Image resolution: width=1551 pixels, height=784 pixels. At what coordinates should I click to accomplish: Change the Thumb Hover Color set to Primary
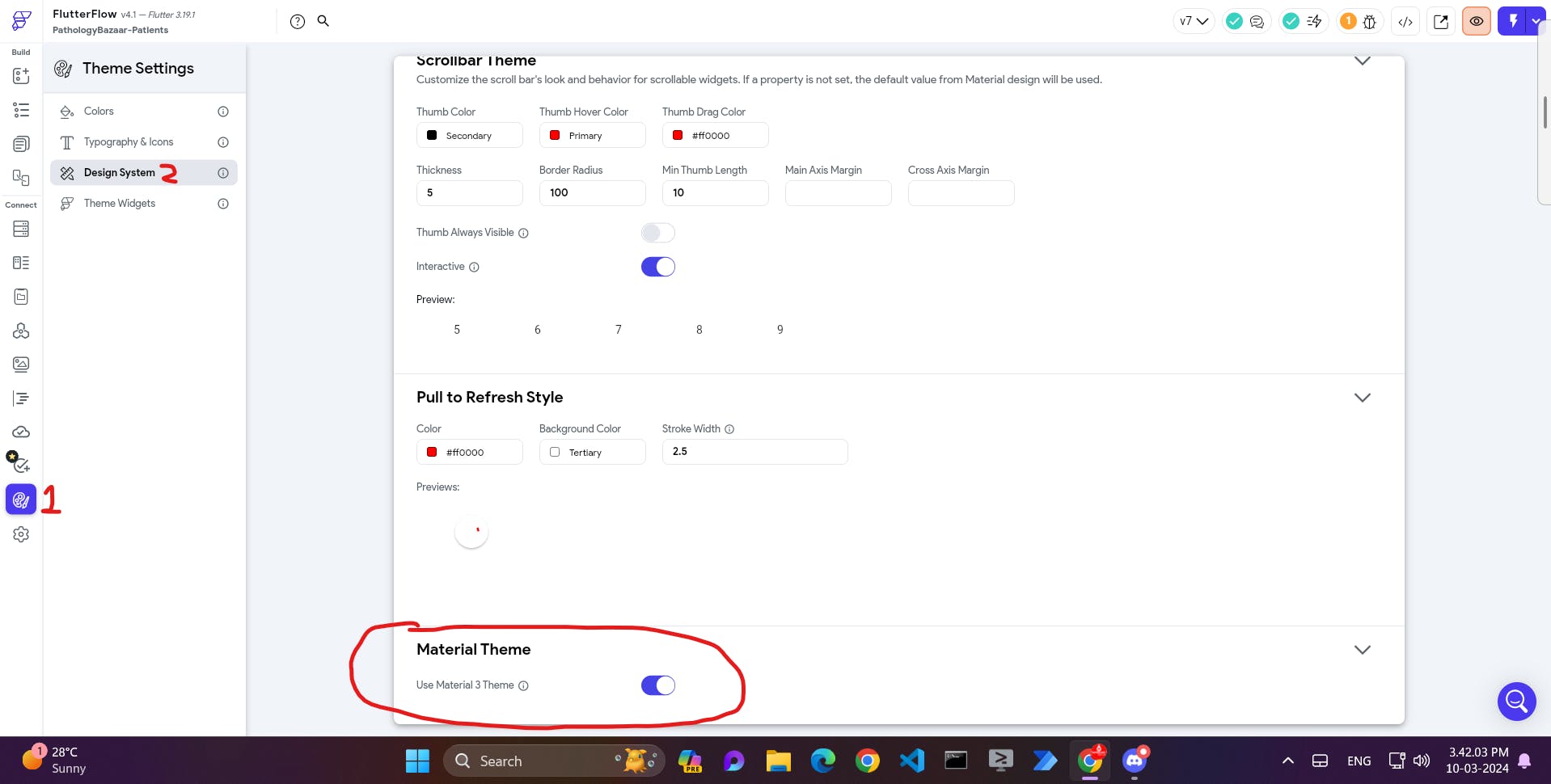(593, 135)
